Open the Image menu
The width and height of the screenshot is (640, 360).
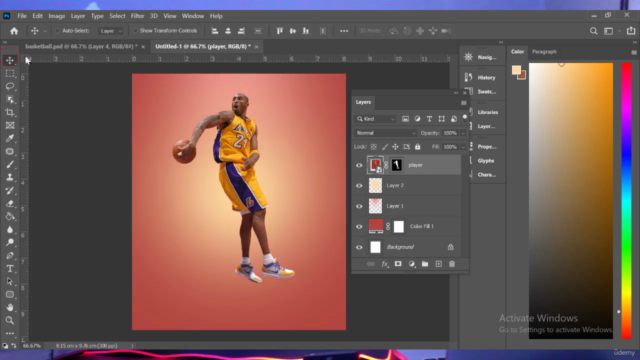click(57, 16)
